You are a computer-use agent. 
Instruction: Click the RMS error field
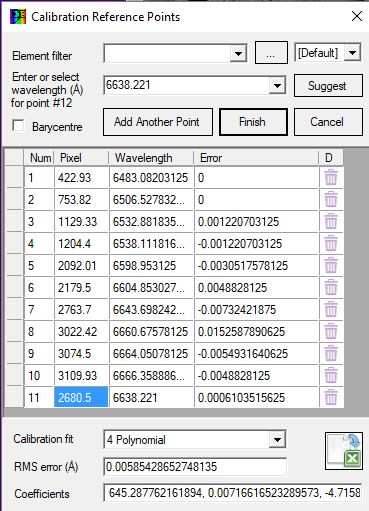(x=195, y=467)
